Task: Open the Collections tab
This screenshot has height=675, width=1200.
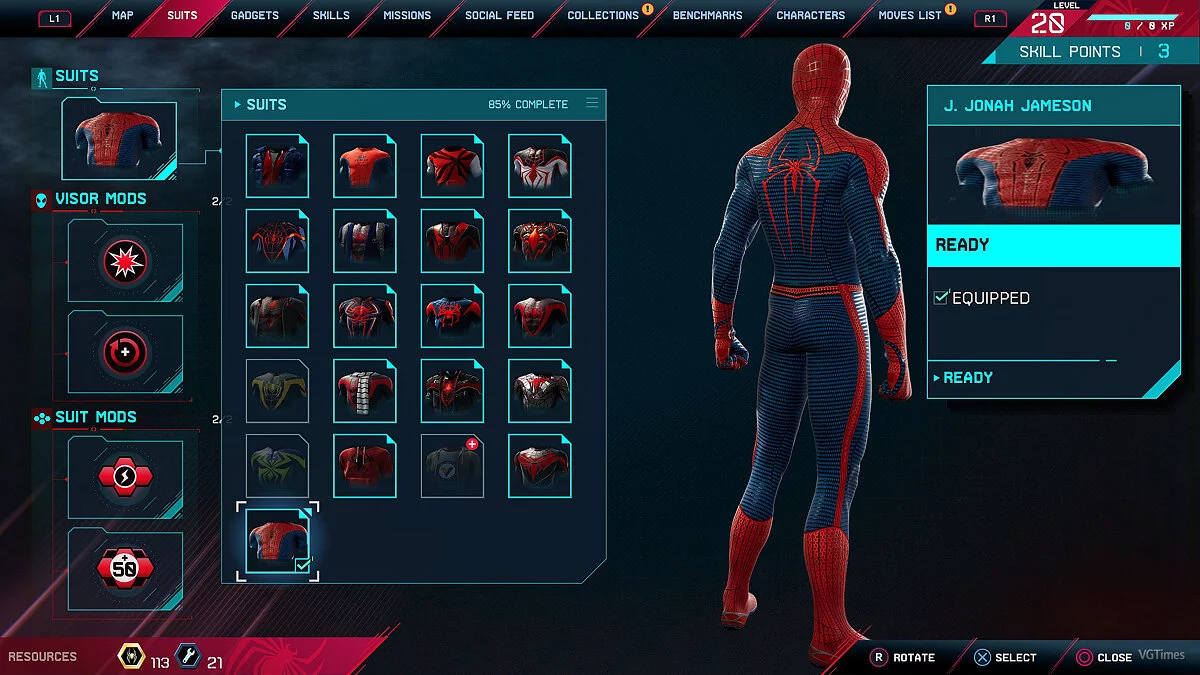Action: pyautogui.click(x=603, y=15)
